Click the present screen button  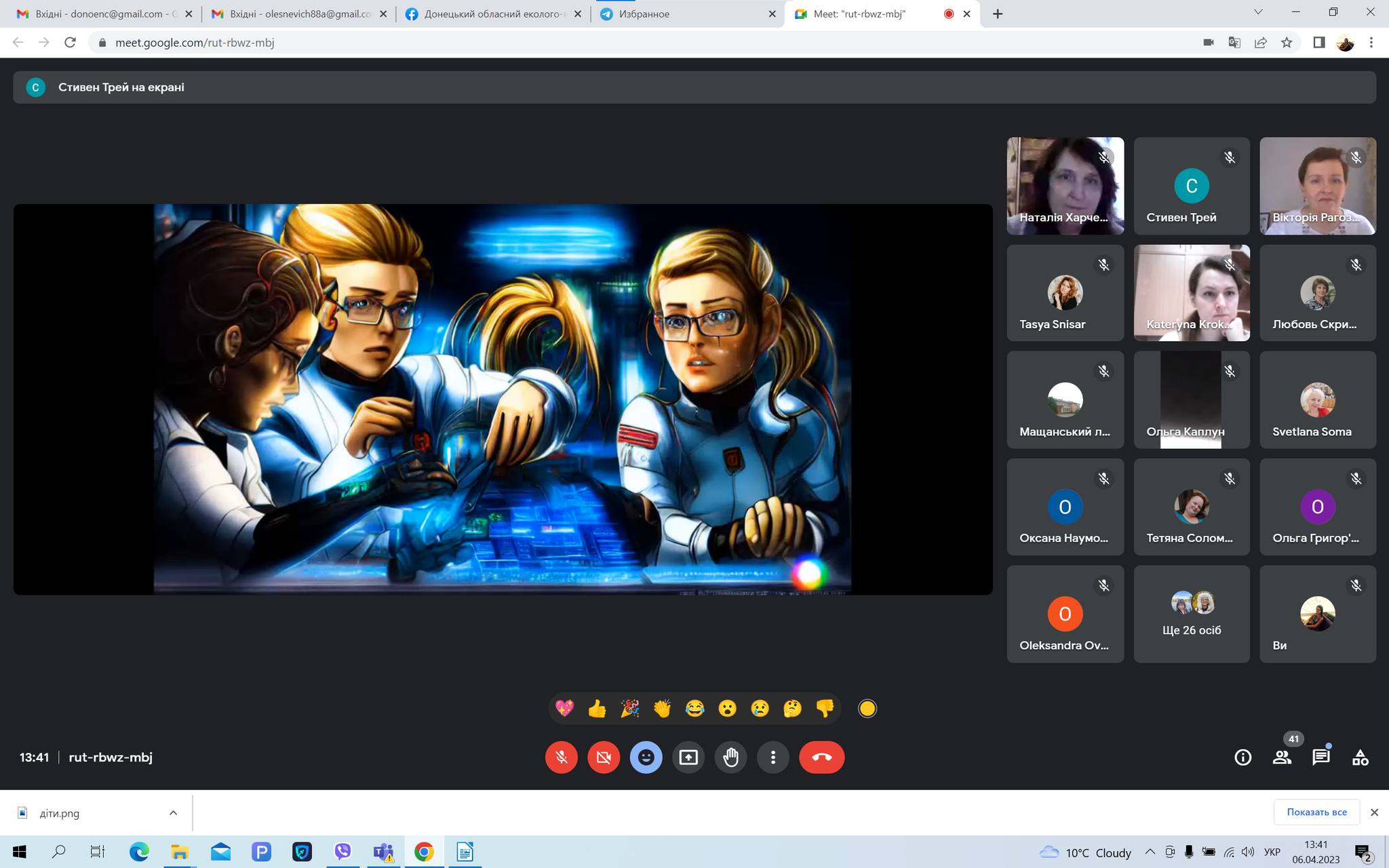pyautogui.click(x=688, y=757)
